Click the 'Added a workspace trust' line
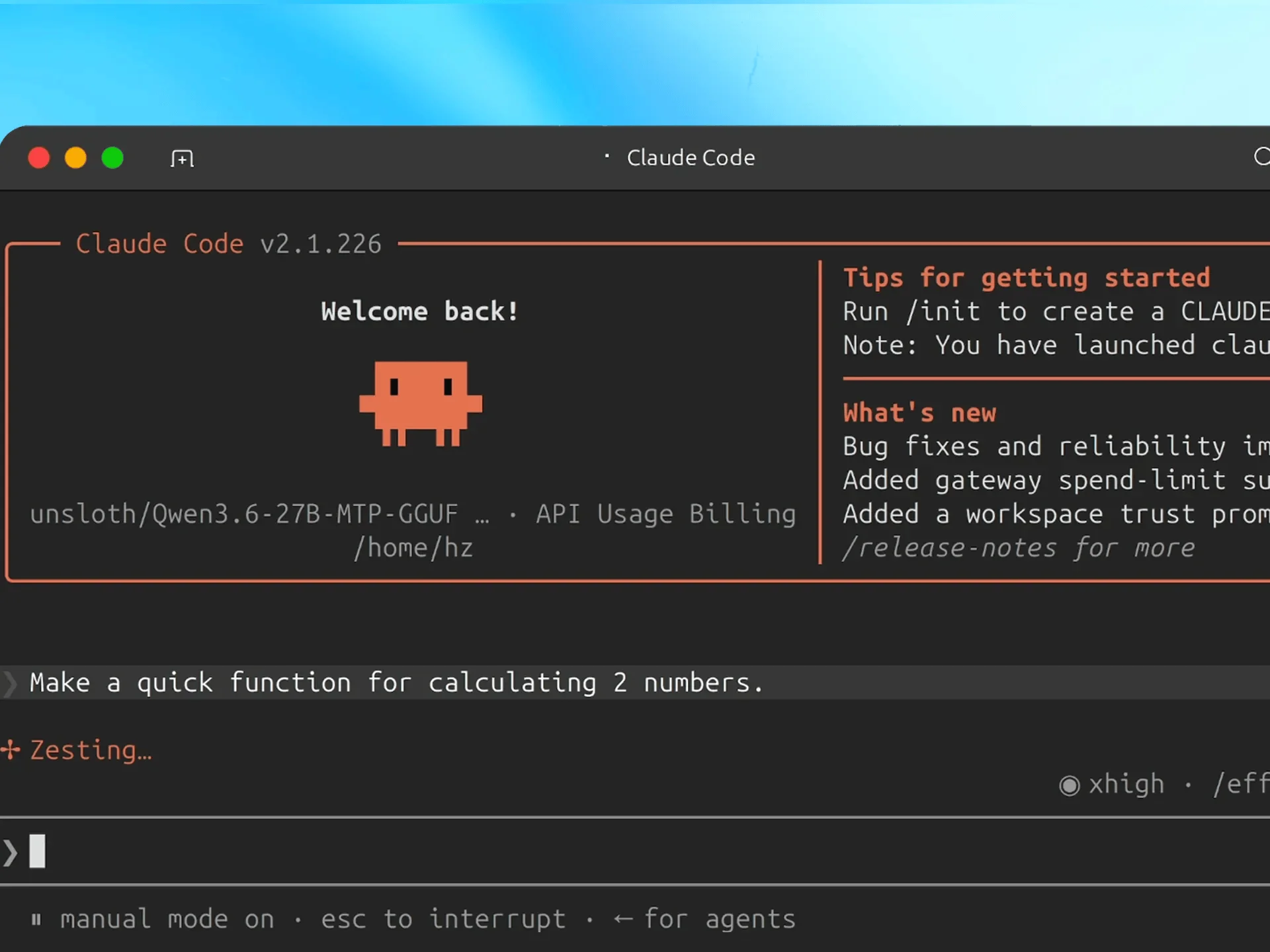This screenshot has height=952, width=1270. point(1056,514)
